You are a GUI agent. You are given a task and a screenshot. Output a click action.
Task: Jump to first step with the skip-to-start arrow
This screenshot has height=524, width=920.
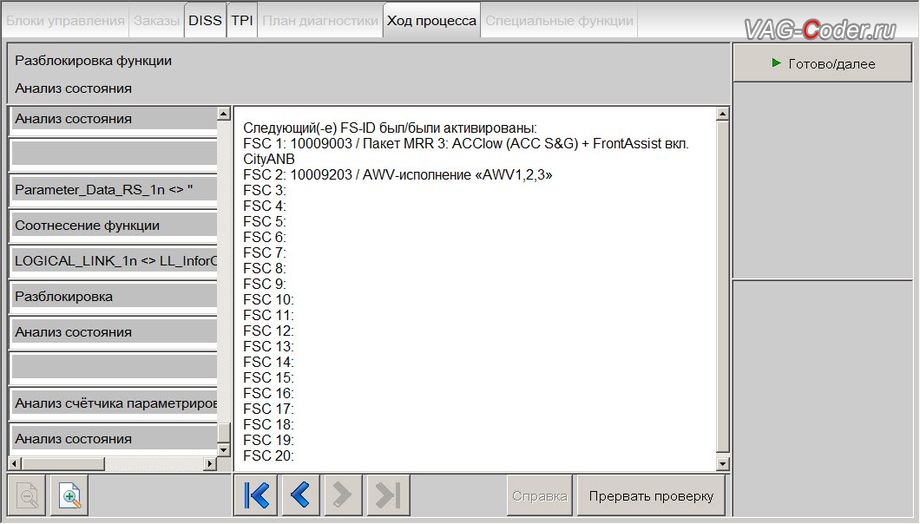[256, 495]
